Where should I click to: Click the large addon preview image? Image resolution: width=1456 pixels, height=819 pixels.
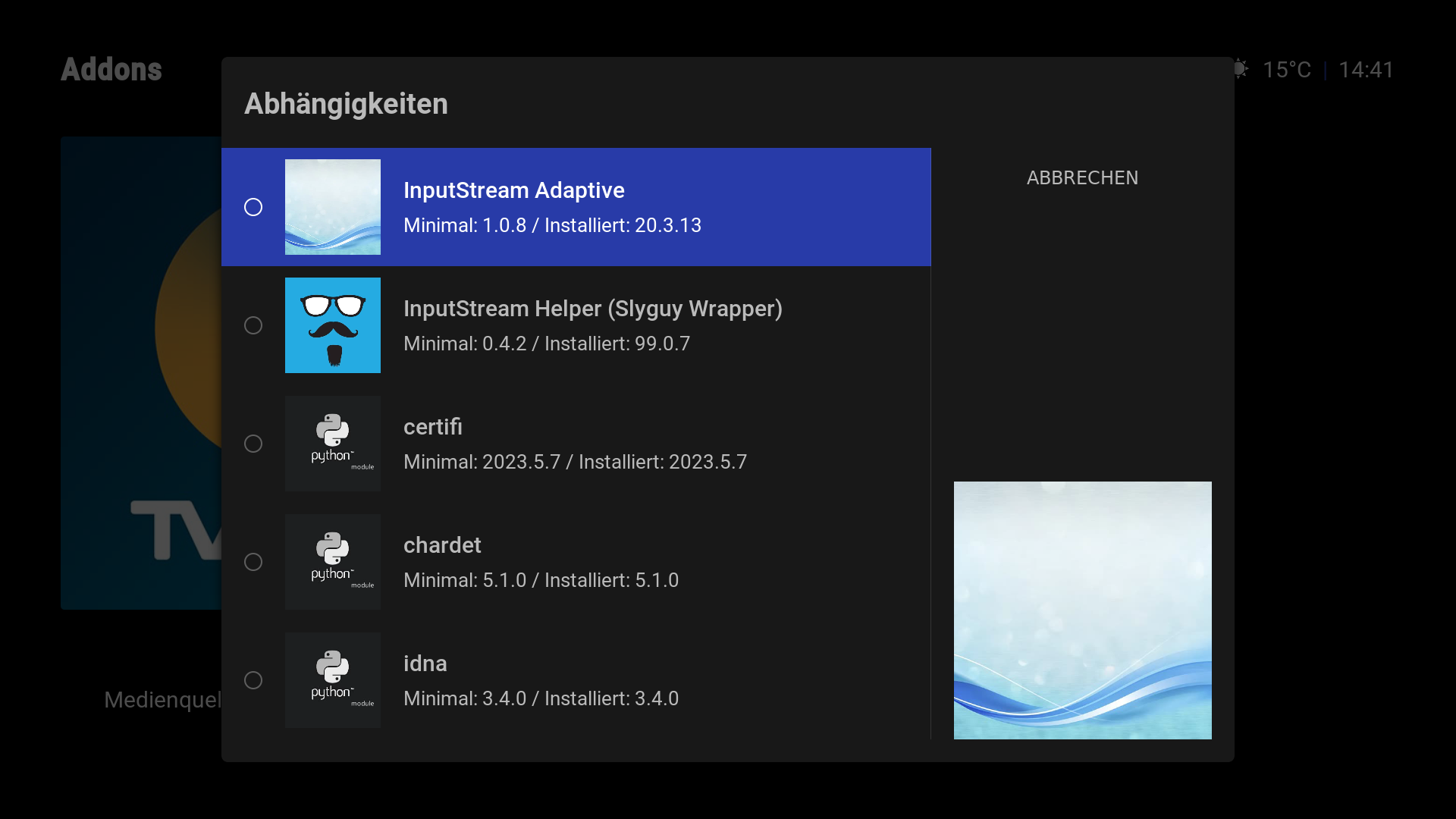[x=1083, y=610]
